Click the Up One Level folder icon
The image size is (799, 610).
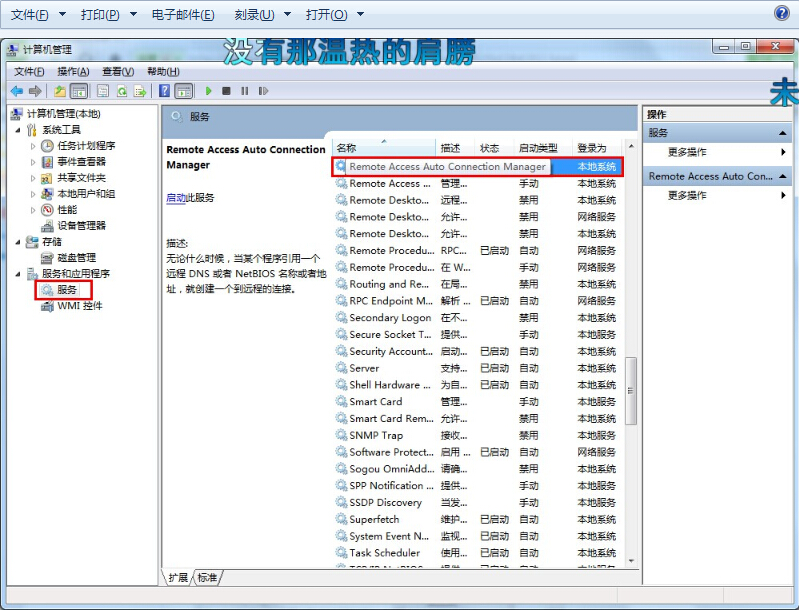(x=60, y=91)
